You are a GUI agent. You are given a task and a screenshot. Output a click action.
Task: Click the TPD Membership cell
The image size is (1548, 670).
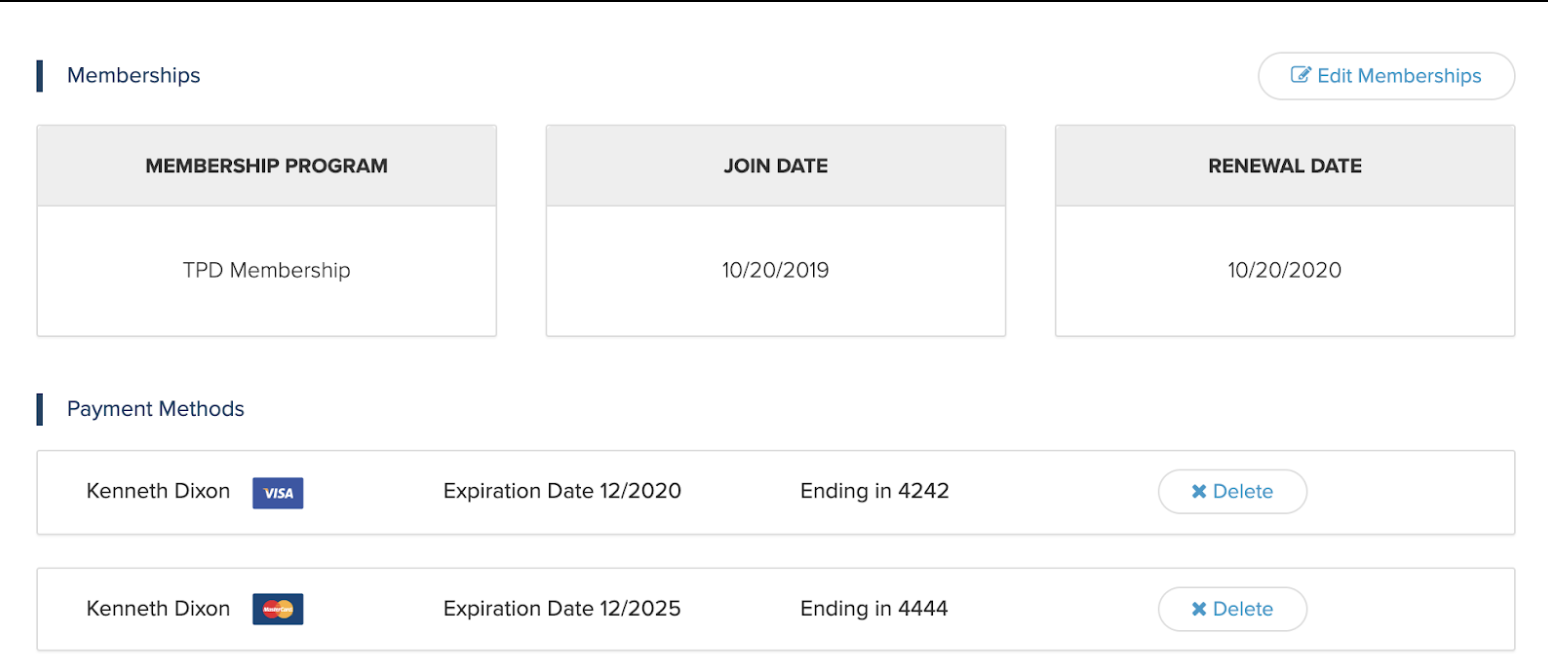click(x=267, y=270)
